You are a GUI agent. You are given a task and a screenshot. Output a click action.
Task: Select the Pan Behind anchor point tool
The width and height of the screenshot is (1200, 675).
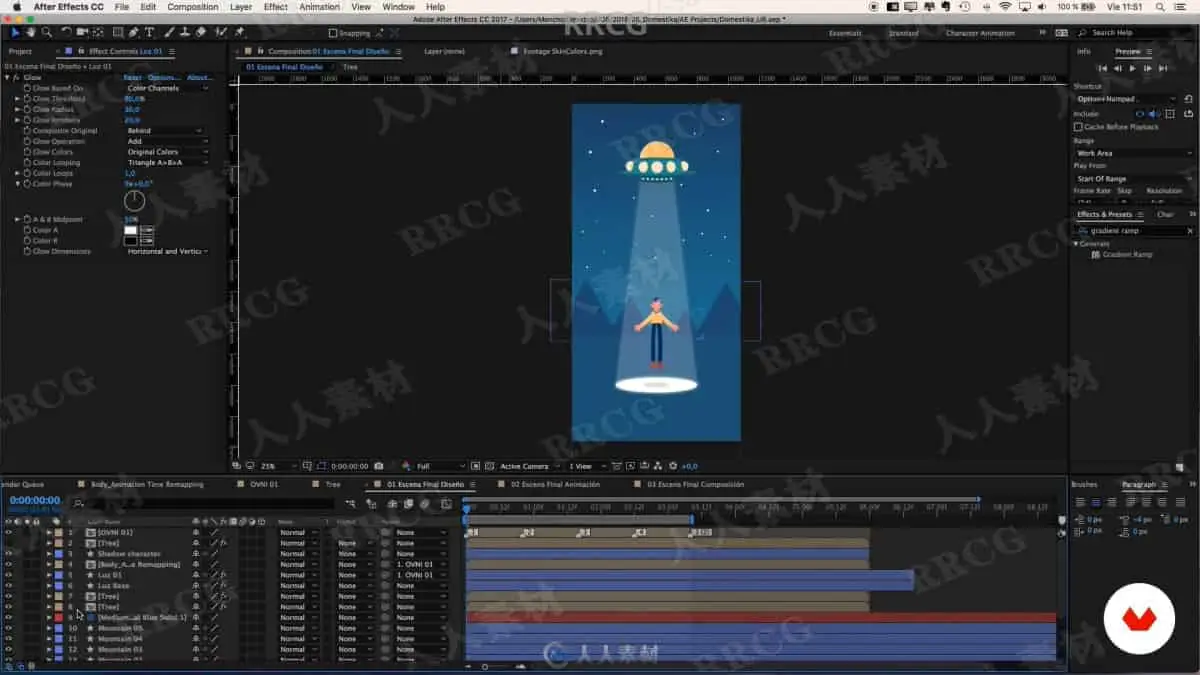pyautogui.click(x=99, y=32)
